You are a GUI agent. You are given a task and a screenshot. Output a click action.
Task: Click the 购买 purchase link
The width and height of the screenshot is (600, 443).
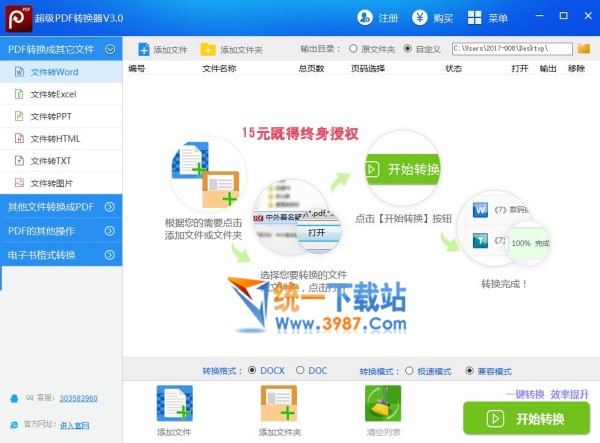(x=443, y=18)
